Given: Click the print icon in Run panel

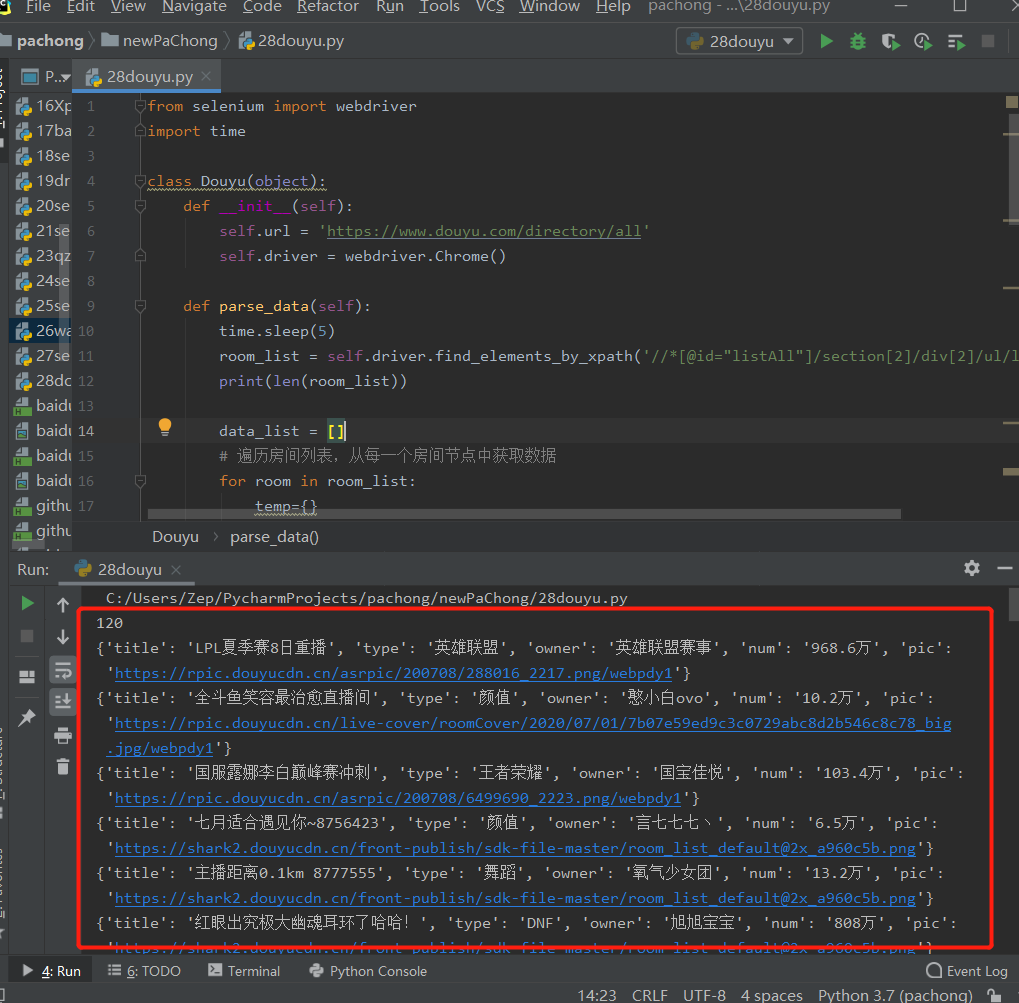Looking at the screenshot, I should coord(63,736).
